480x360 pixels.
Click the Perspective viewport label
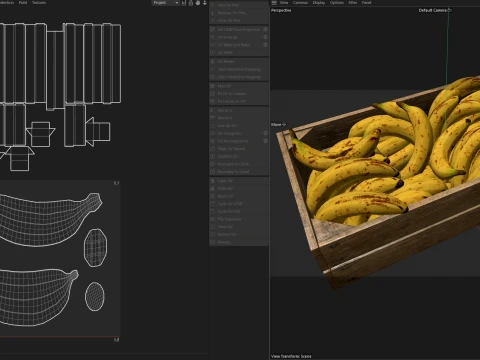point(281,10)
